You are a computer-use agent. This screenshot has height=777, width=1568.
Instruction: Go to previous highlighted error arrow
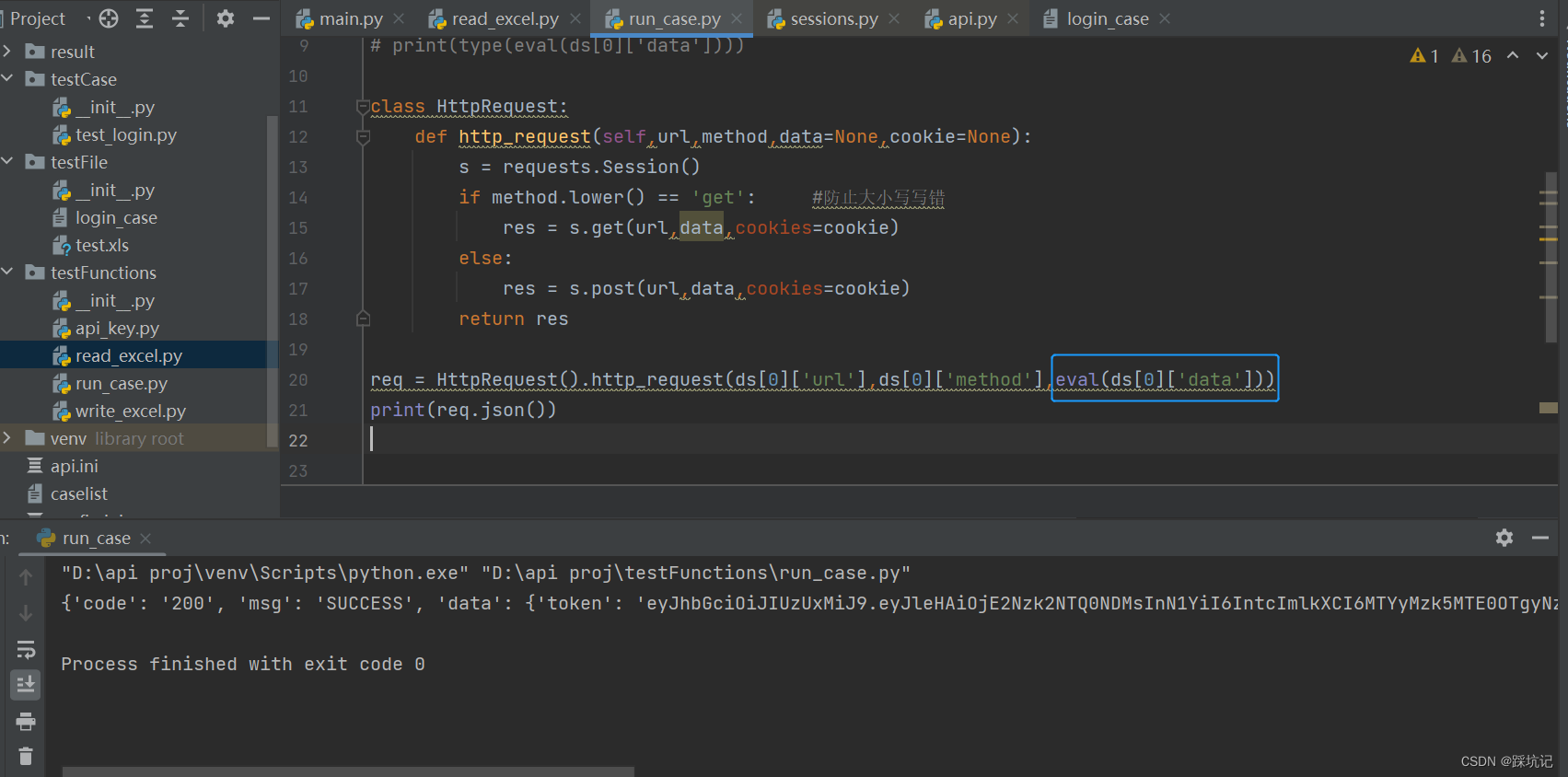pos(1513,56)
